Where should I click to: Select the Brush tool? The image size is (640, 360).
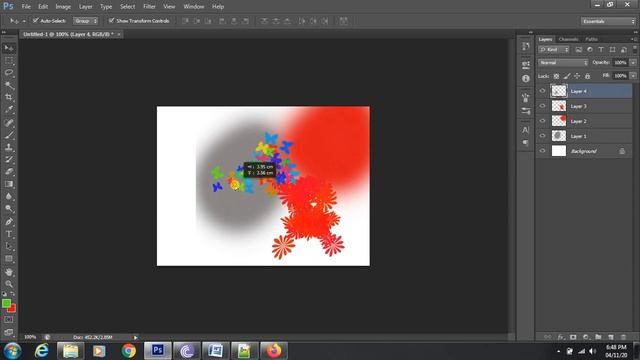9,135
